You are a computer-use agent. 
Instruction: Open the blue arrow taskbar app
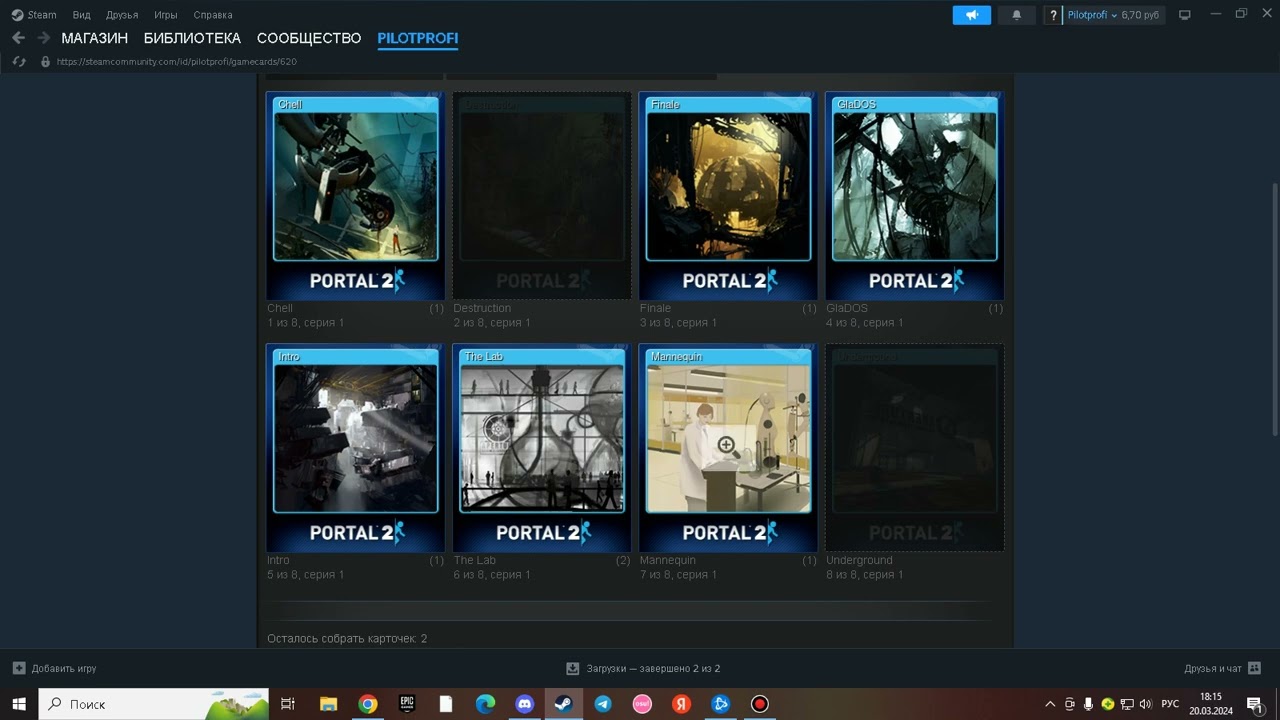720,704
